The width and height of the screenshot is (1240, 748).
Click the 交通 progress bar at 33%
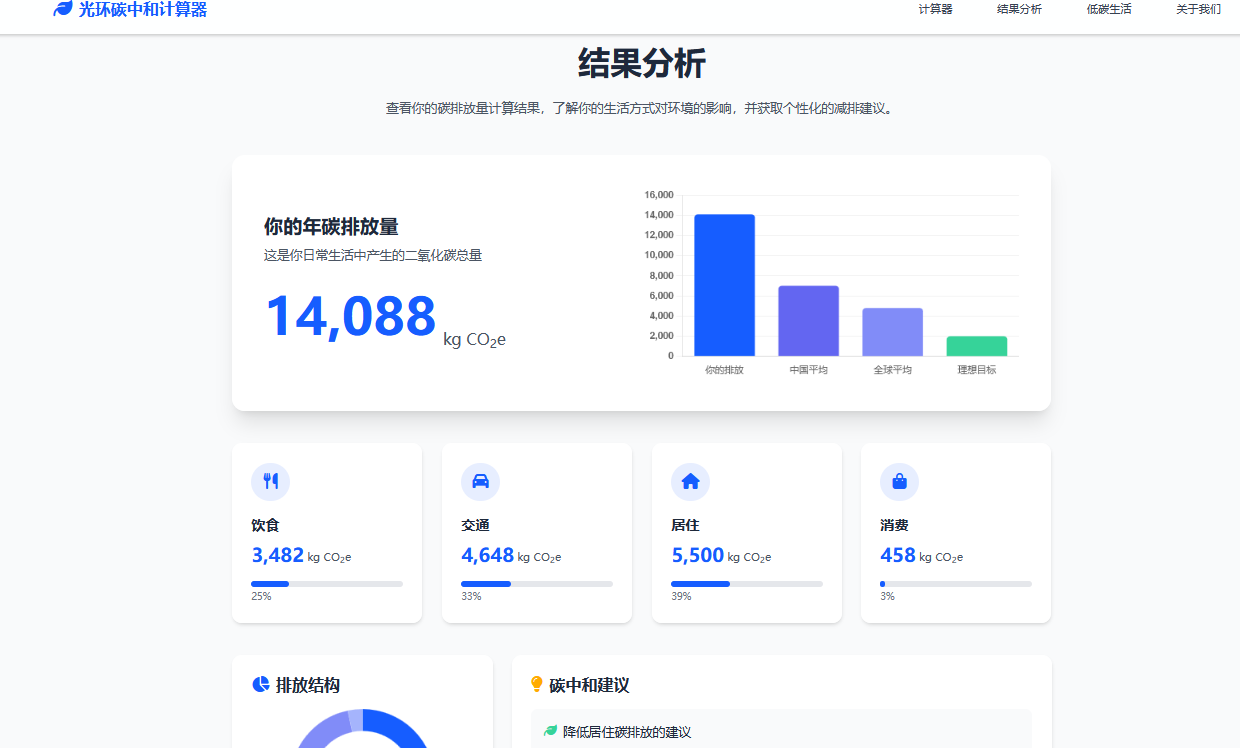click(537, 584)
